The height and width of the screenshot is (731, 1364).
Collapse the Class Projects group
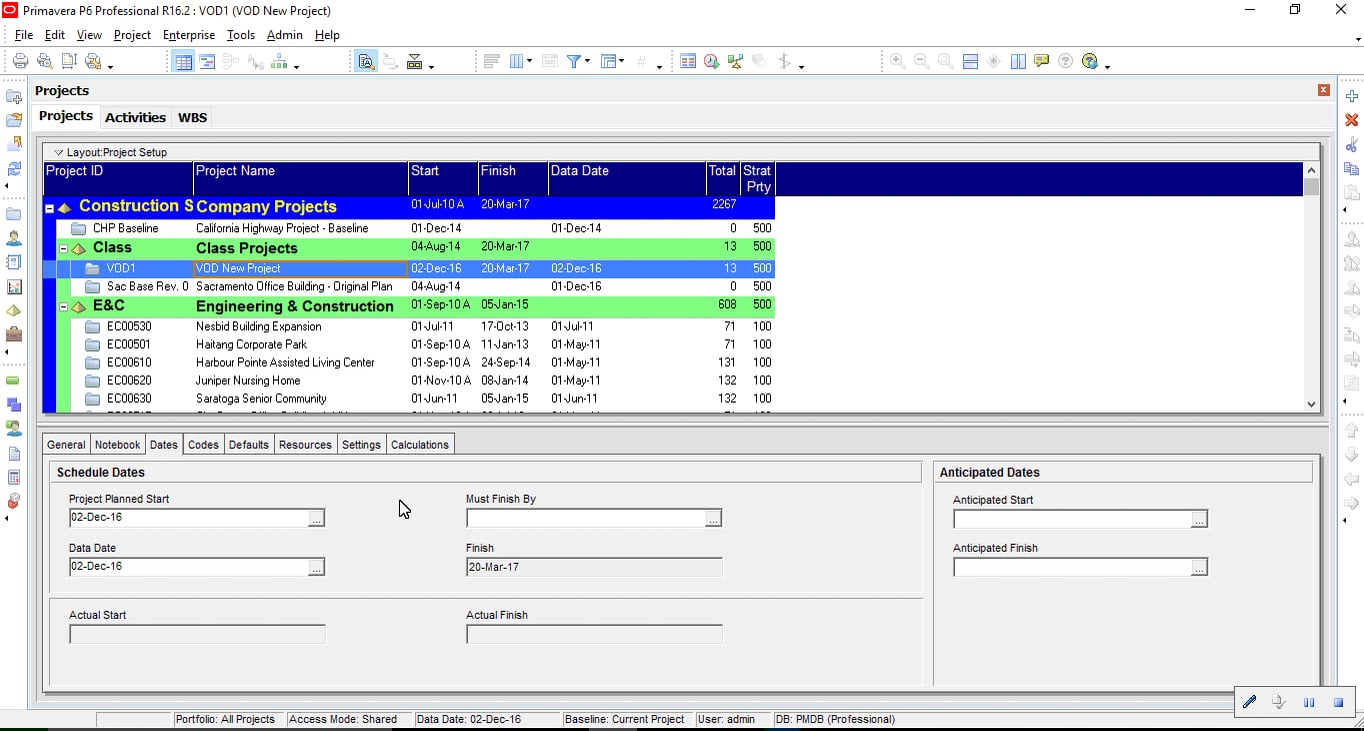pos(63,248)
